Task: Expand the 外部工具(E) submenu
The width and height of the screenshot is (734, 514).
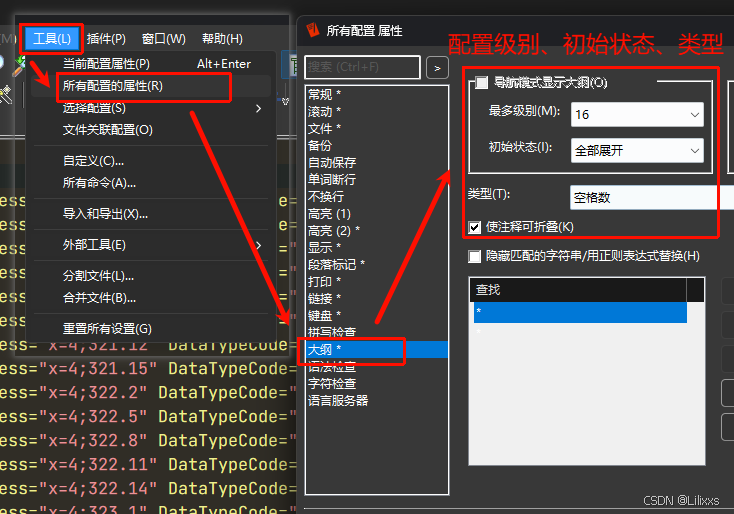Action: coord(151,245)
